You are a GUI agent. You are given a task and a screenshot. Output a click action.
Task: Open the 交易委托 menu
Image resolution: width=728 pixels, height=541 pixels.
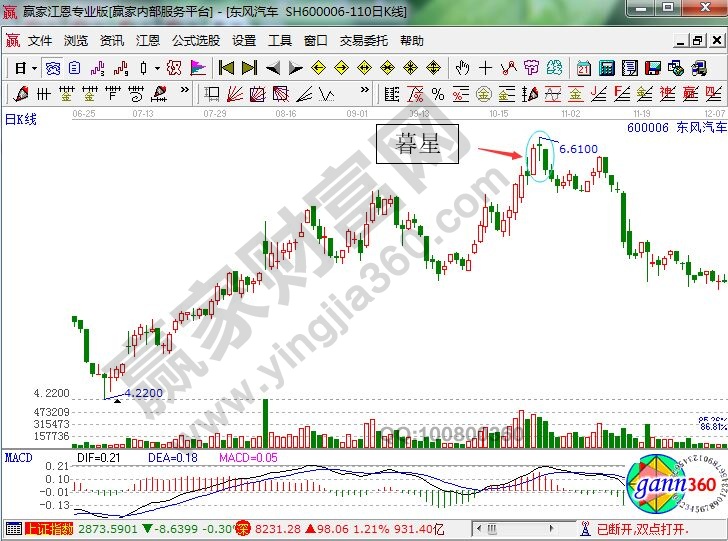tap(363, 41)
